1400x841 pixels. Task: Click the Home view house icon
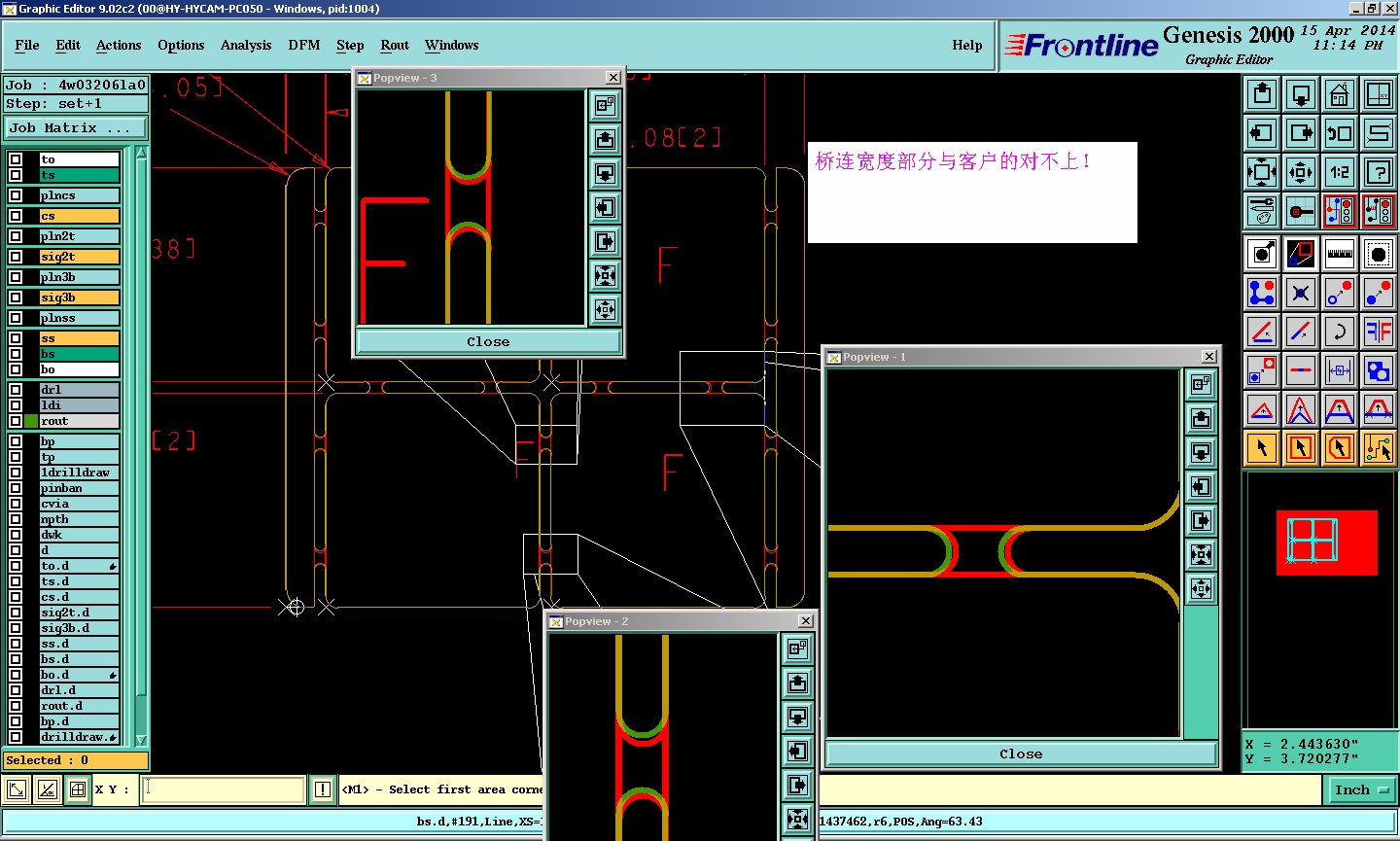(x=1340, y=94)
